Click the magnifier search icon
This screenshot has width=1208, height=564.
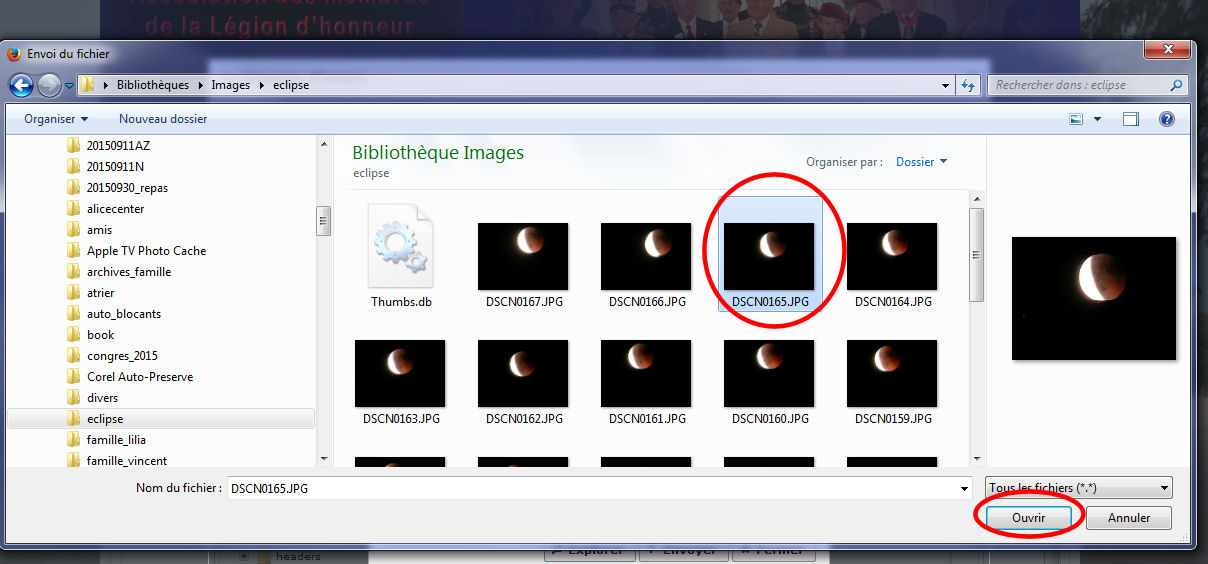coord(1176,86)
